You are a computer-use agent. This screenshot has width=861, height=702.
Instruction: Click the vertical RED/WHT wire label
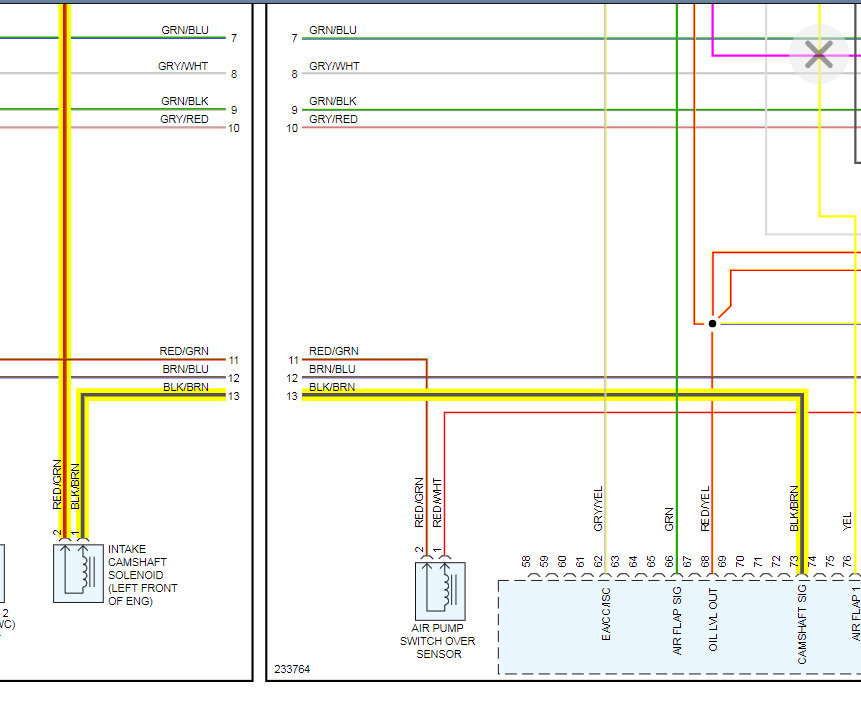pos(437,503)
